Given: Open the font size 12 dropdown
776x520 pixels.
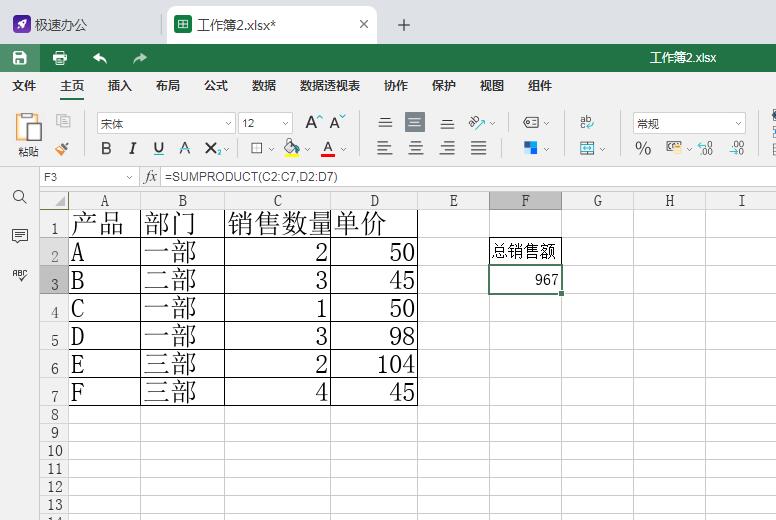Looking at the screenshot, I should (x=286, y=123).
